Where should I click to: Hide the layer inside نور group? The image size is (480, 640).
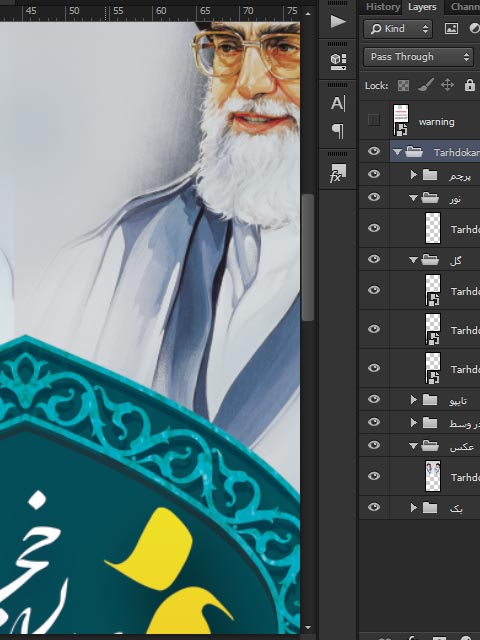click(373, 228)
